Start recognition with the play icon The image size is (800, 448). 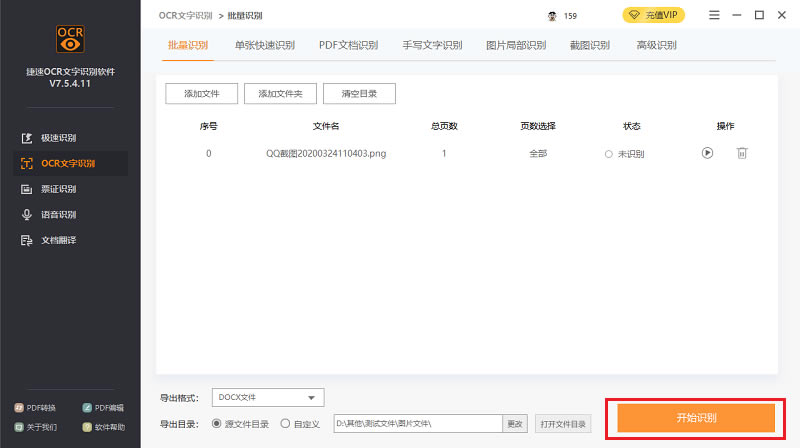[707, 153]
